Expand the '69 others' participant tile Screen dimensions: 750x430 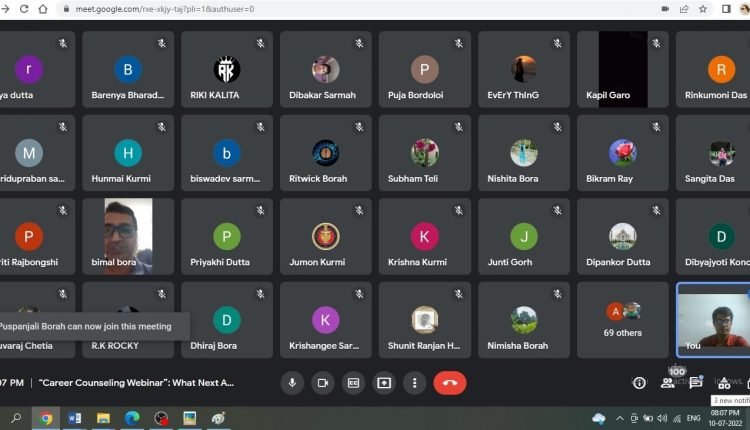coord(623,319)
